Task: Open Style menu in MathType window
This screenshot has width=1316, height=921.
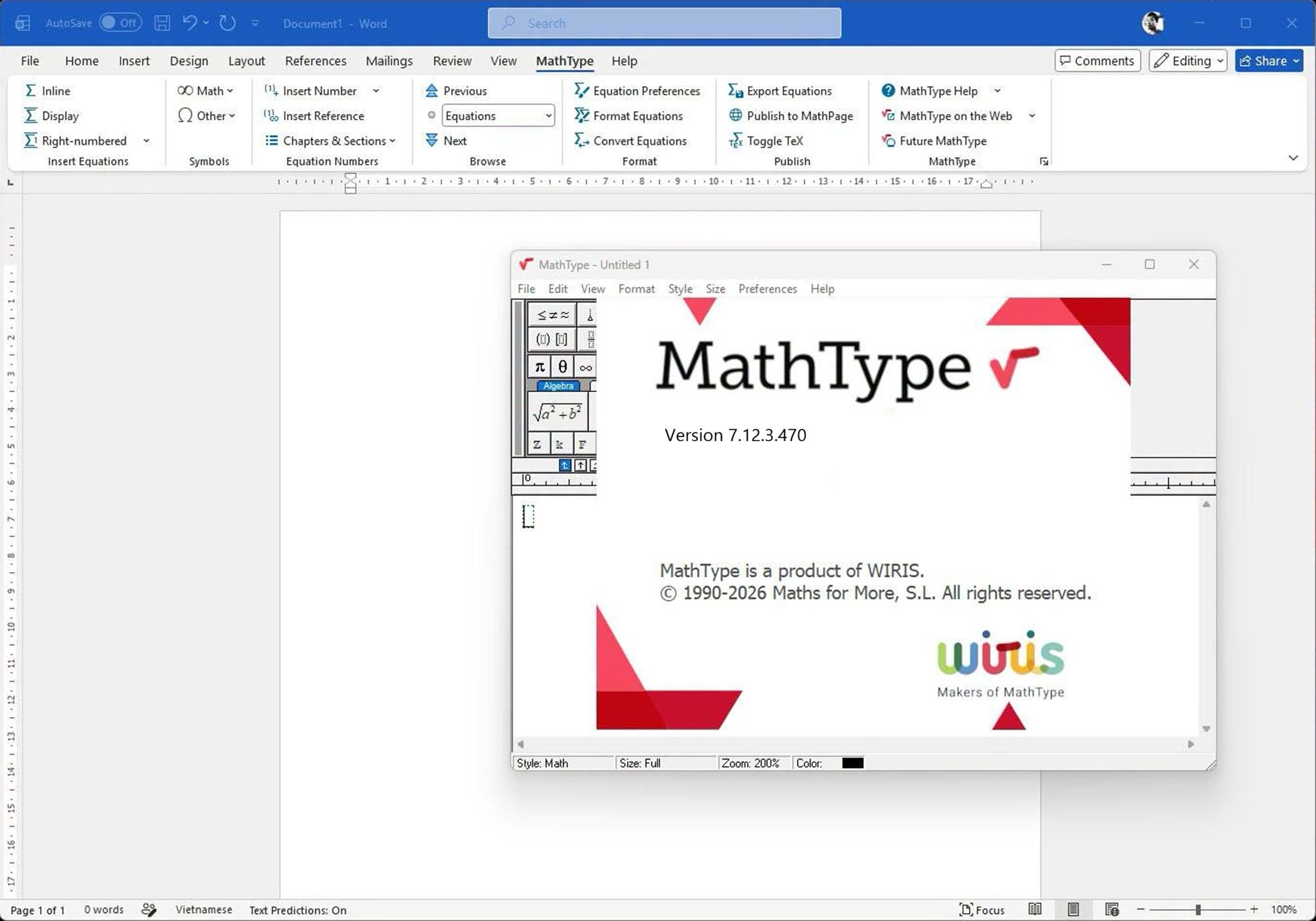Action: 680,288
